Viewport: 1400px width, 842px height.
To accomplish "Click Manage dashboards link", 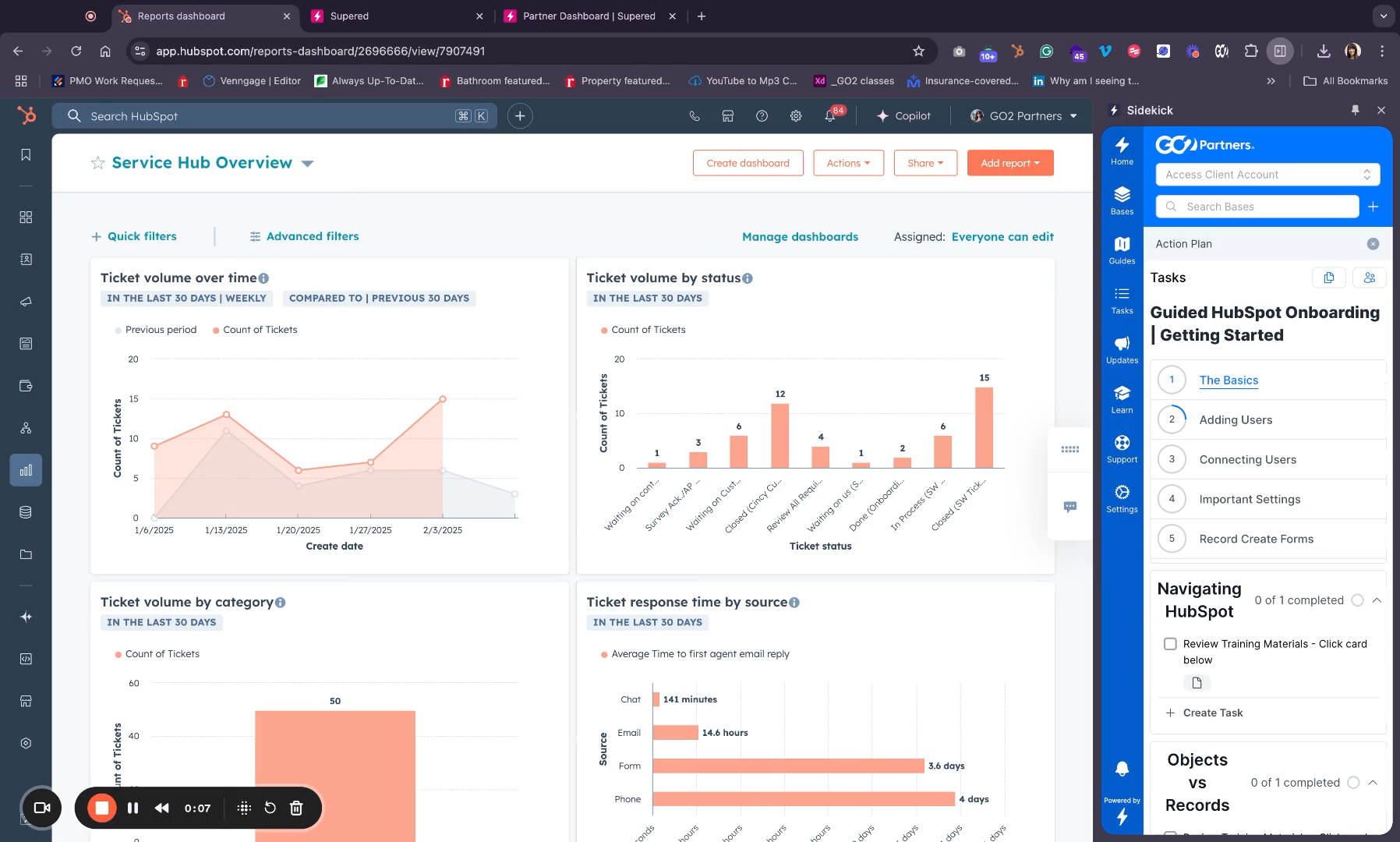I will tap(800, 237).
